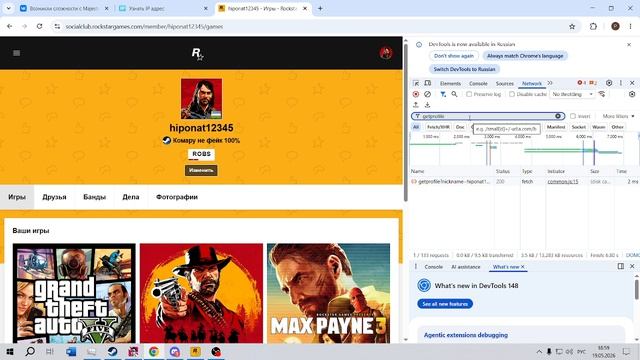Open the Elements tab in DevTools
This screenshot has width=640, height=360.
click(450, 83)
